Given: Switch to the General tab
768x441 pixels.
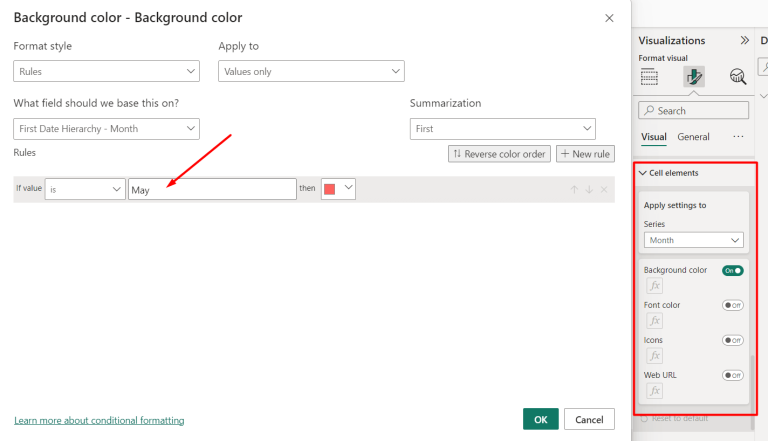Looking at the screenshot, I should [693, 137].
